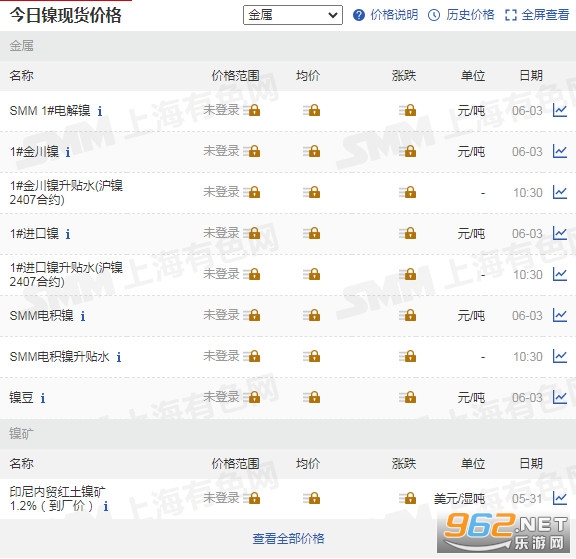This screenshot has width=576, height=559.
Task: Select the 1#金川镍 name
Action: 34,152
